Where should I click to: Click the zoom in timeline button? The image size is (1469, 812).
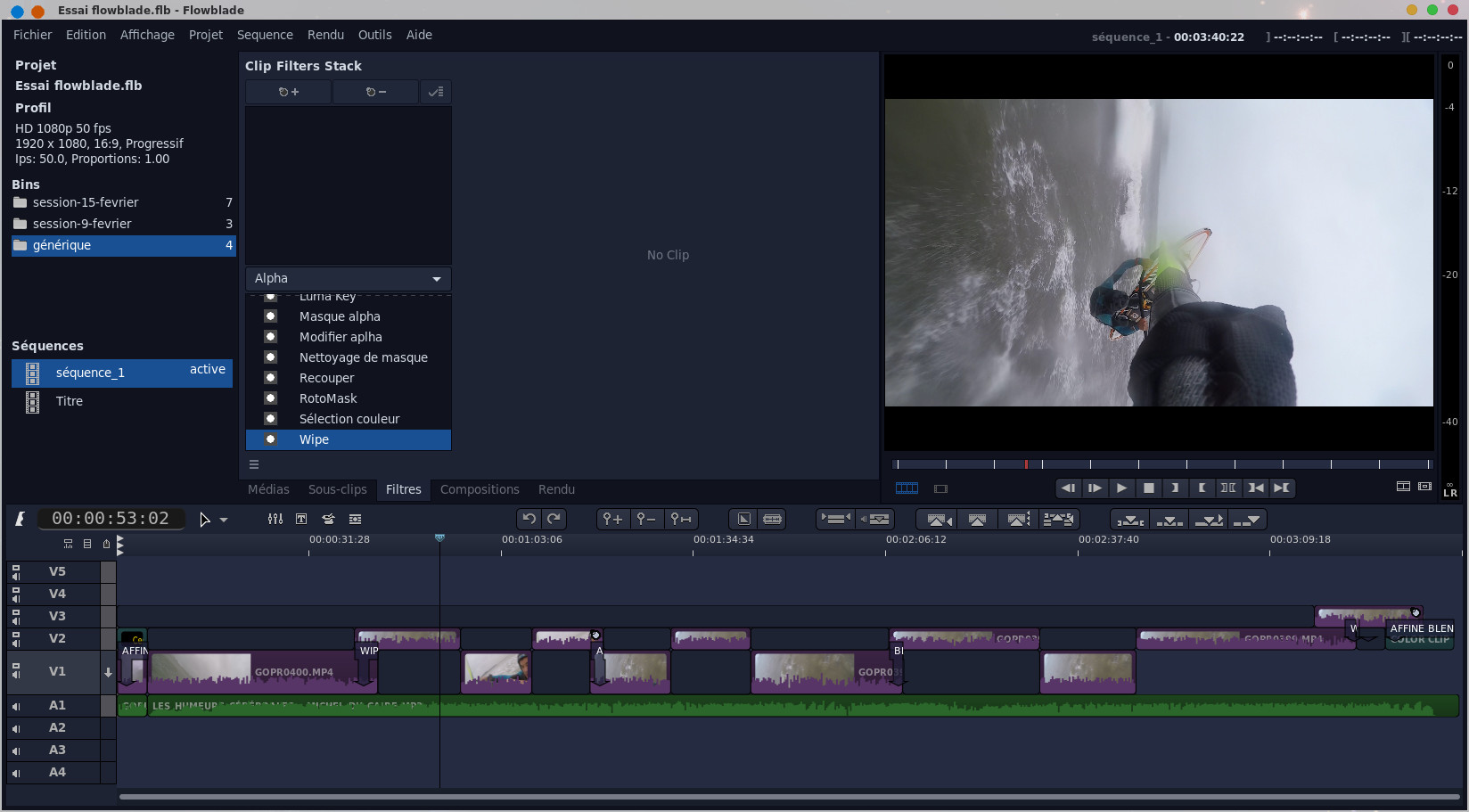tap(612, 519)
